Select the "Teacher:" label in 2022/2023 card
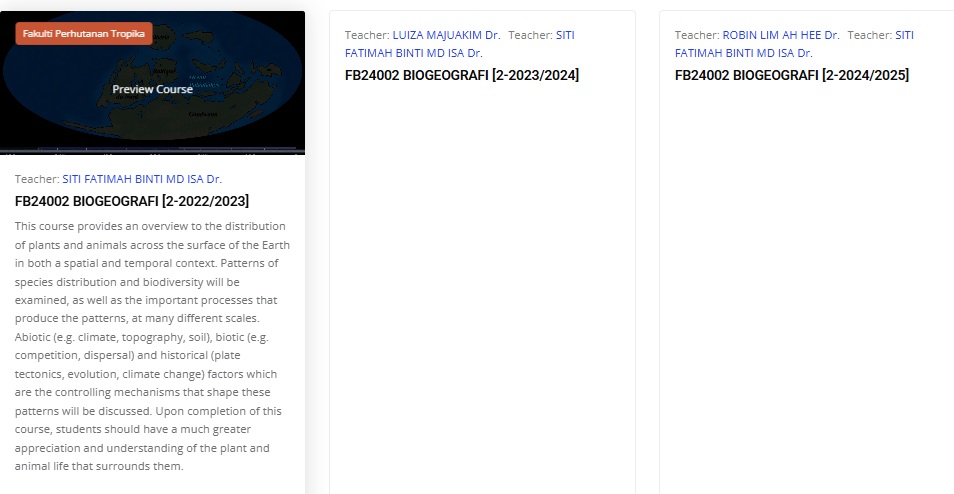The width and height of the screenshot is (954, 494). pyautogui.click(x=37, y=179)
